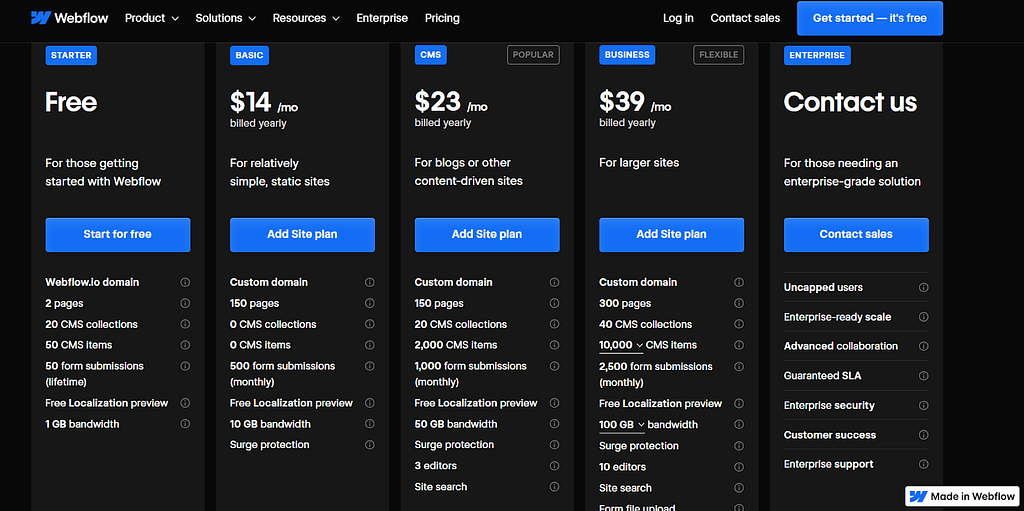Click Get started — it's free button
The image size is (1024, 511).
coord(870,18)
